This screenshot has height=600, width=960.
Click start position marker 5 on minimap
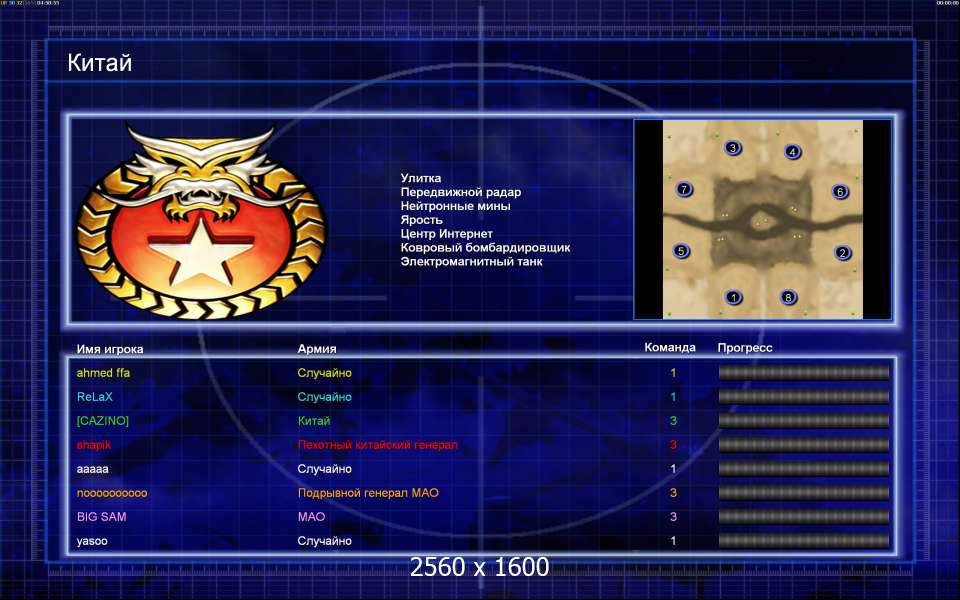(x=681, y=250)
